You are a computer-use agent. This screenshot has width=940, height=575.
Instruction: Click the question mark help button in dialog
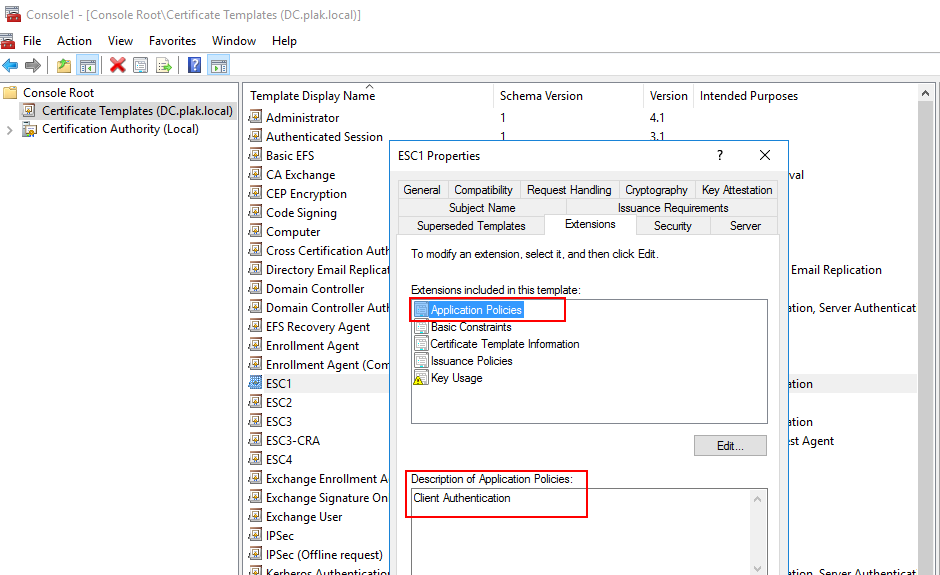[719, 156]
